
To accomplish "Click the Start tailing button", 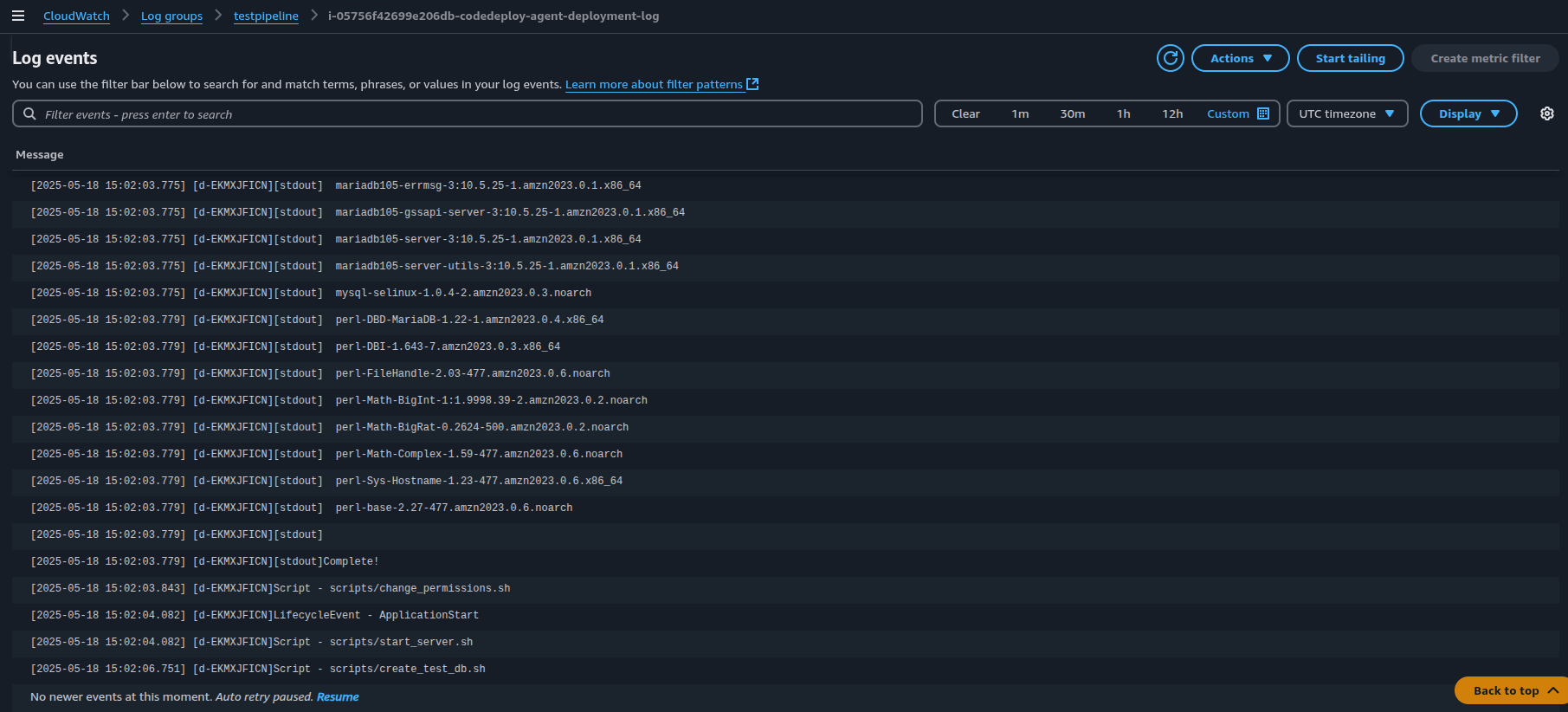I will 1350,58.
